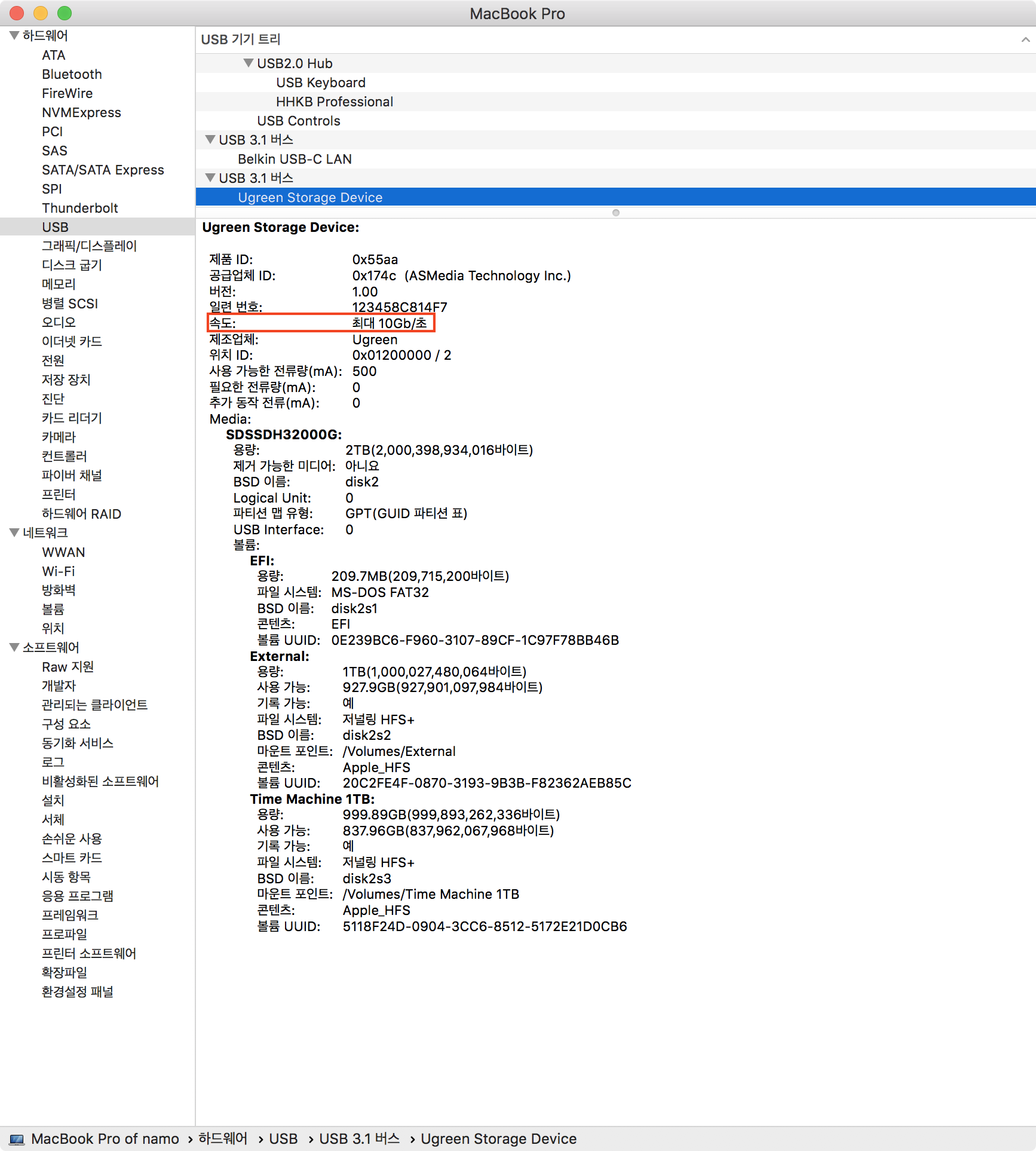
Task: Select 하드웨어 RAID in the sidebar
Action: pyautogui.click(x=81, y=514)
